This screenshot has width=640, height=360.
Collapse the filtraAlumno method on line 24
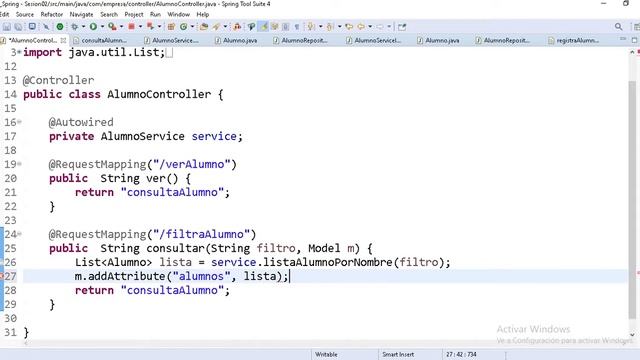[19, 234]
